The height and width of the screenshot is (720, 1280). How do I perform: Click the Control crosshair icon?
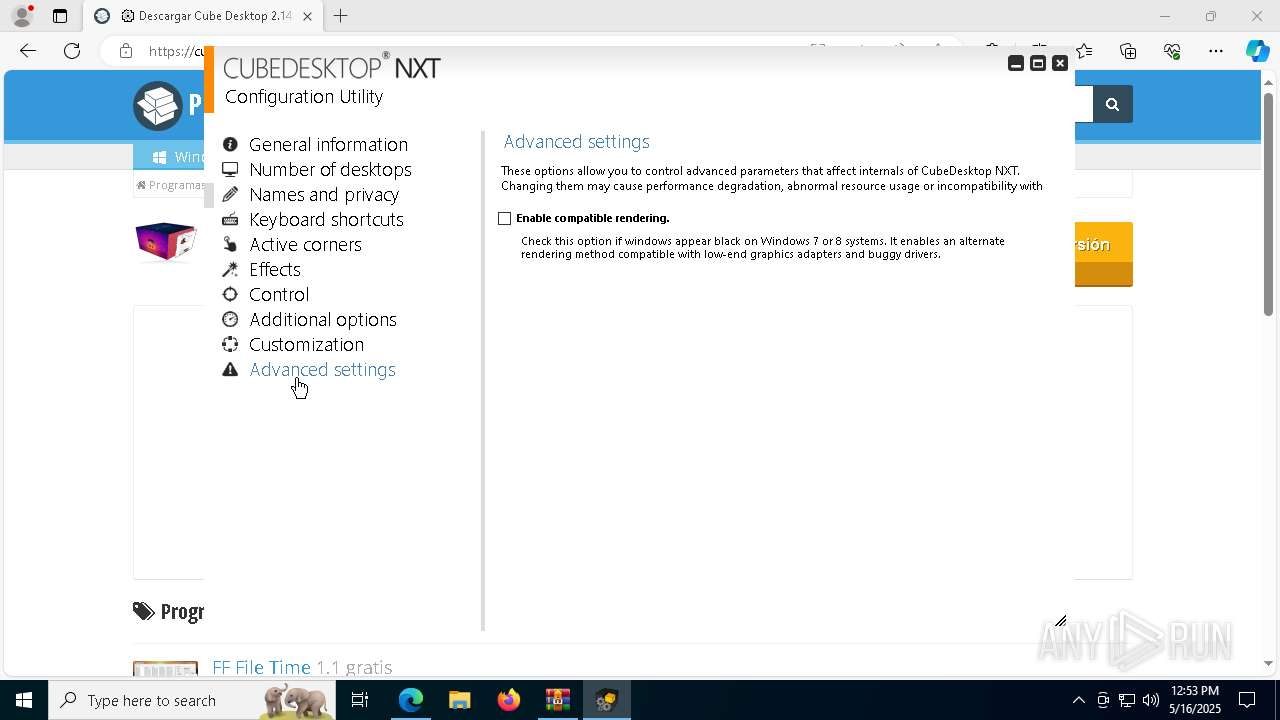pos(230,294)
